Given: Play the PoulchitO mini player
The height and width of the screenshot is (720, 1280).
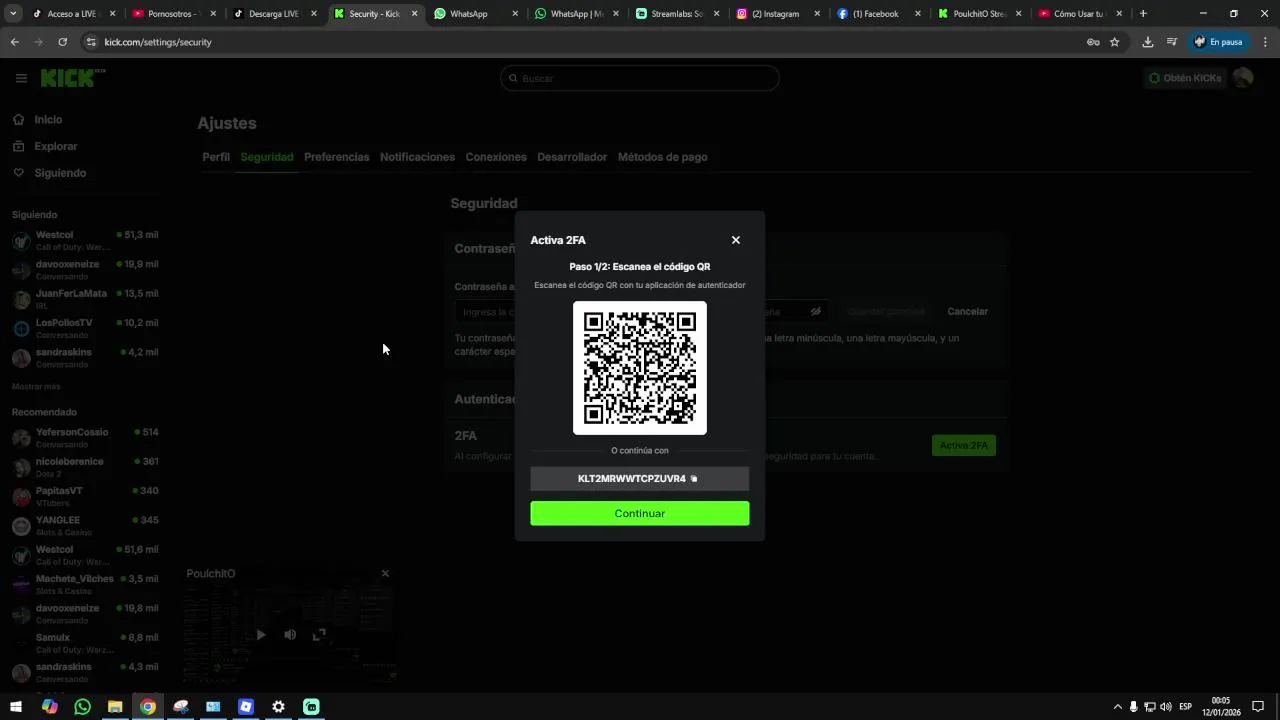Looking at the screenshot, I should tap(261, 634).
